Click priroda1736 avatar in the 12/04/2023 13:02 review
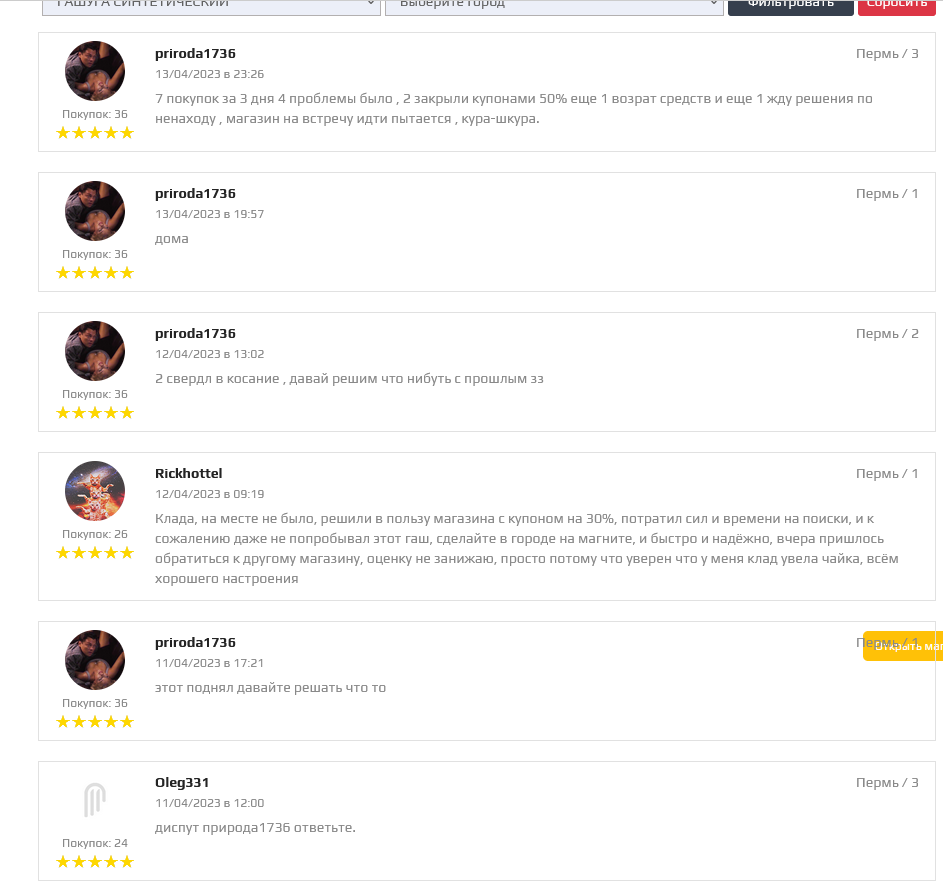943x888 pixels. [x=95, y=351]
